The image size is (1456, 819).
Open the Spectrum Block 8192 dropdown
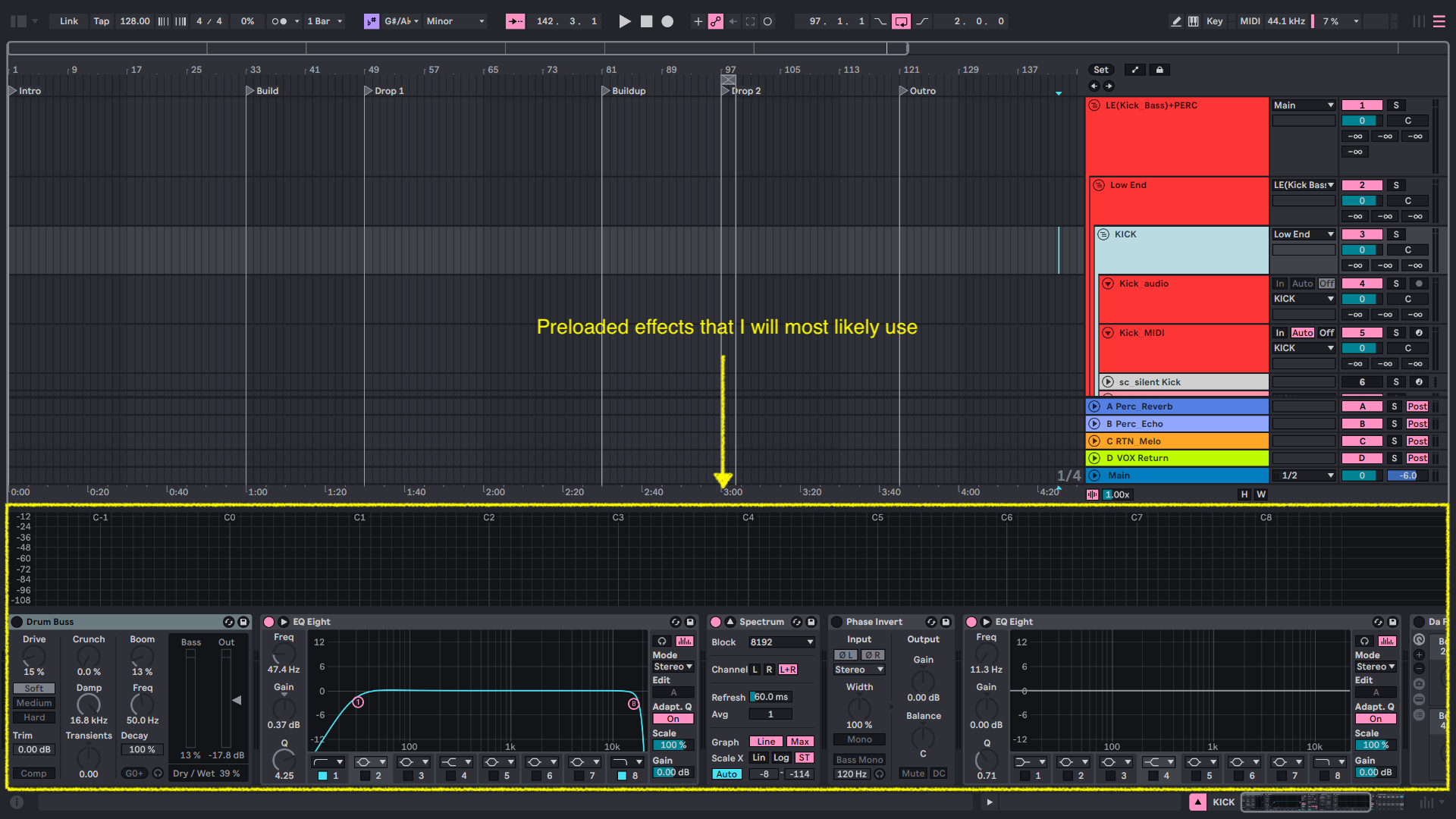click(x=781, y=642)
